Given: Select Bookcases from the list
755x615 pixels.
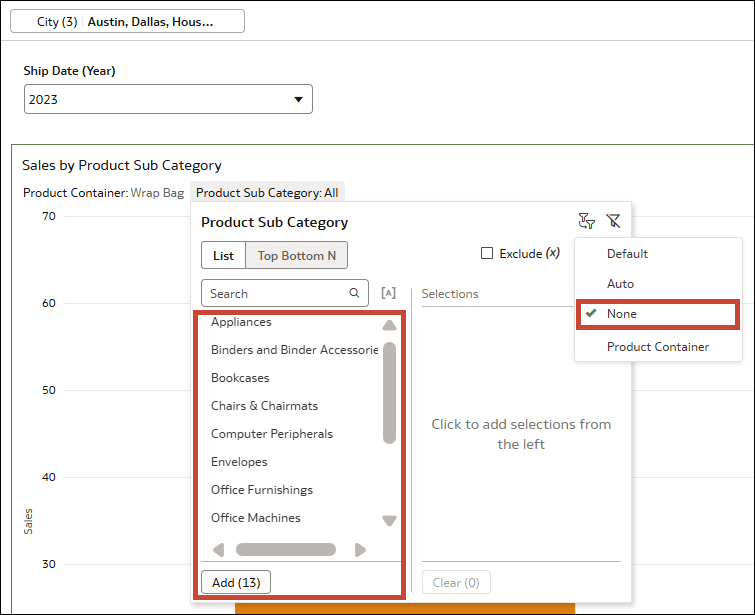Looking at the screenshot, I should click(240, 378).
